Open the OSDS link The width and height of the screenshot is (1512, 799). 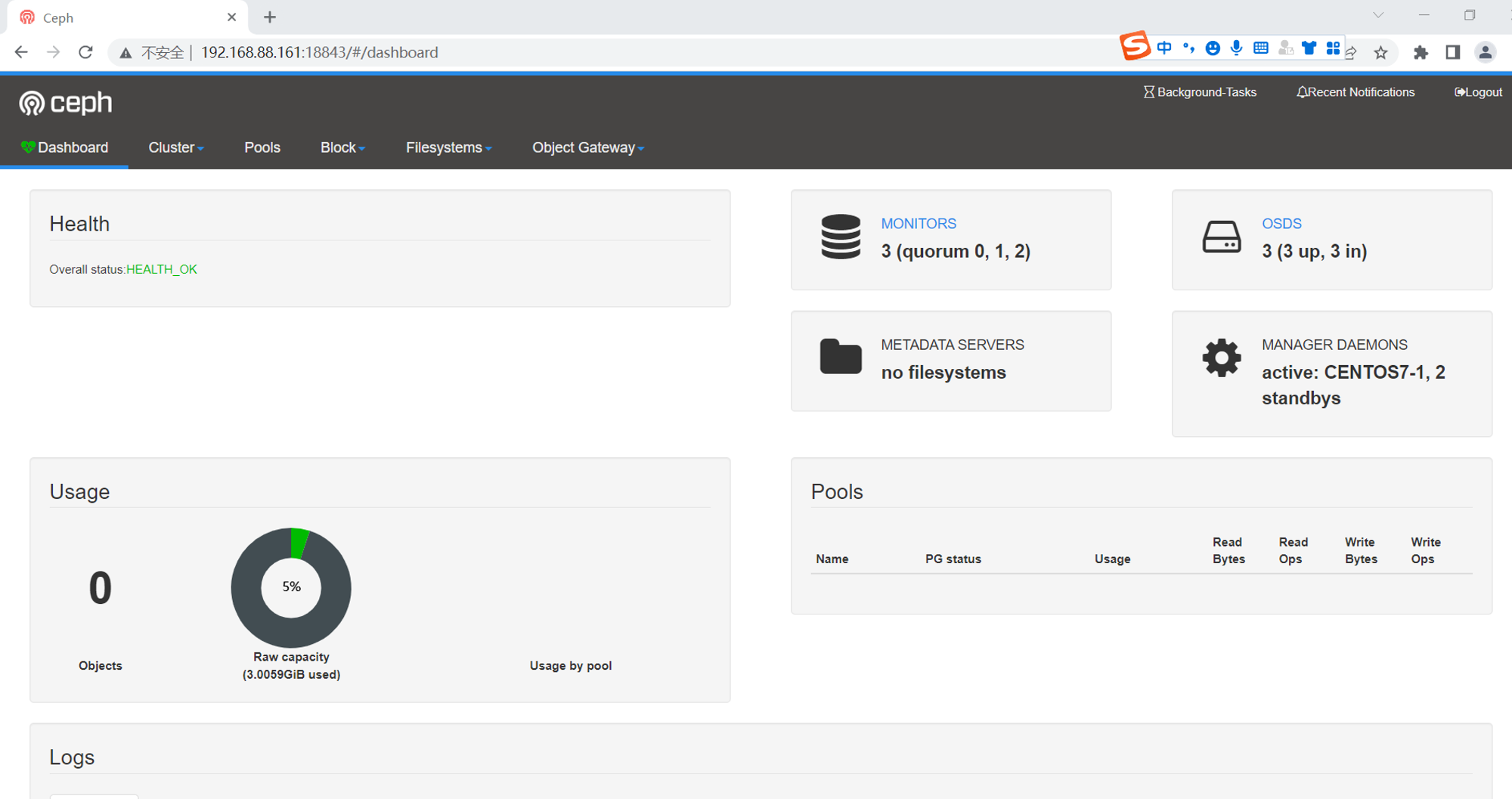[1281, 224]
